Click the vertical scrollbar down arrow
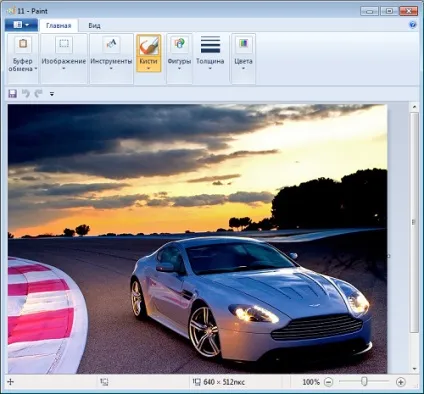Image resolution: width=424 pixels, height=394 pixels. [414, 369]
